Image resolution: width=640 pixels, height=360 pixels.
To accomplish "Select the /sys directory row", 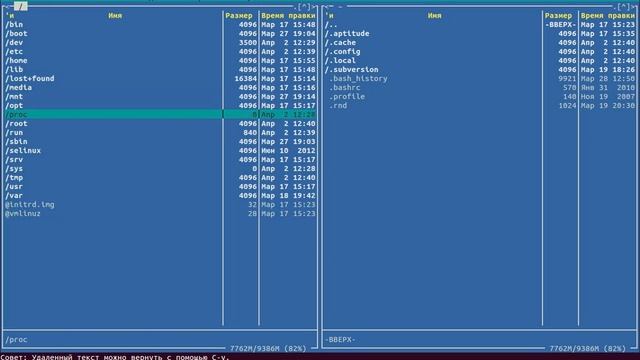I will point(160,169).
